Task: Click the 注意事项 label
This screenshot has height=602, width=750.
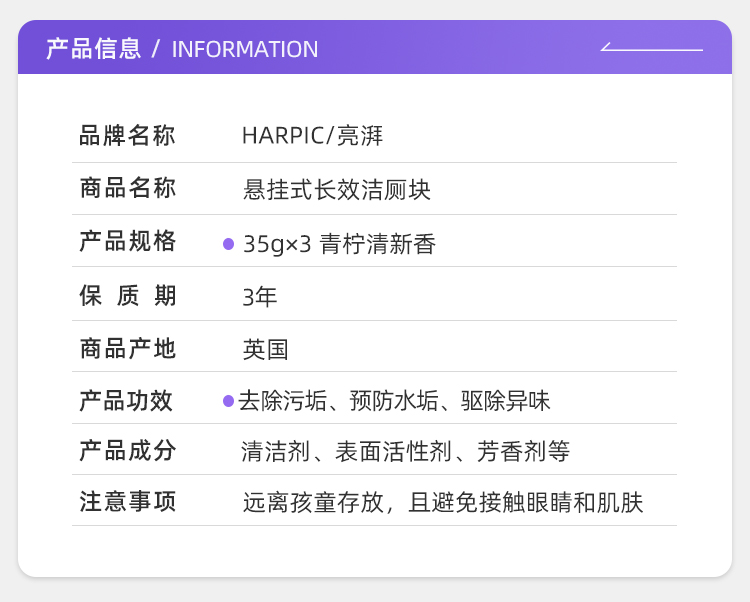Action: pyautogui.click(x=128, y=502)
